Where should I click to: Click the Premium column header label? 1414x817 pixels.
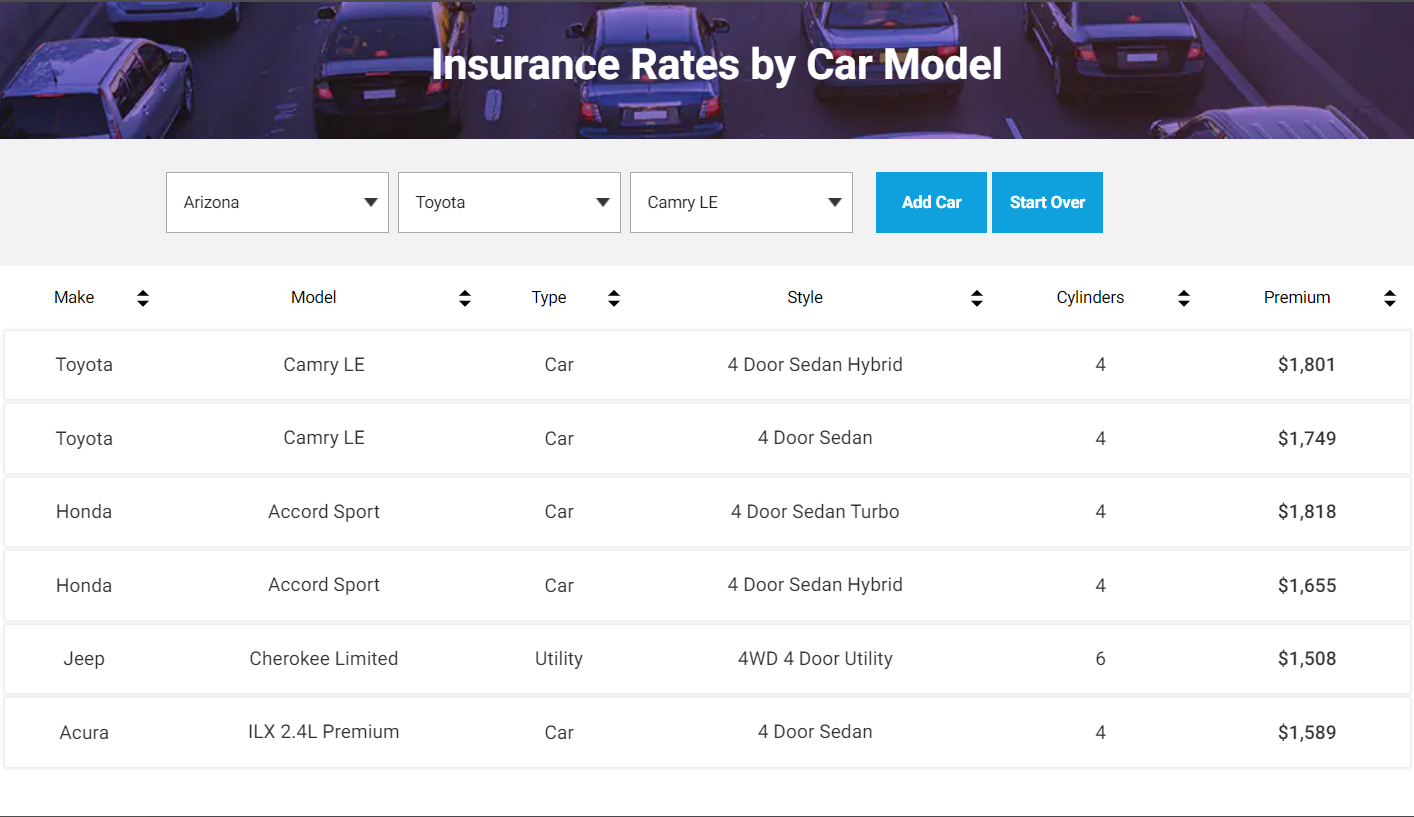(x=1297, y=297)
